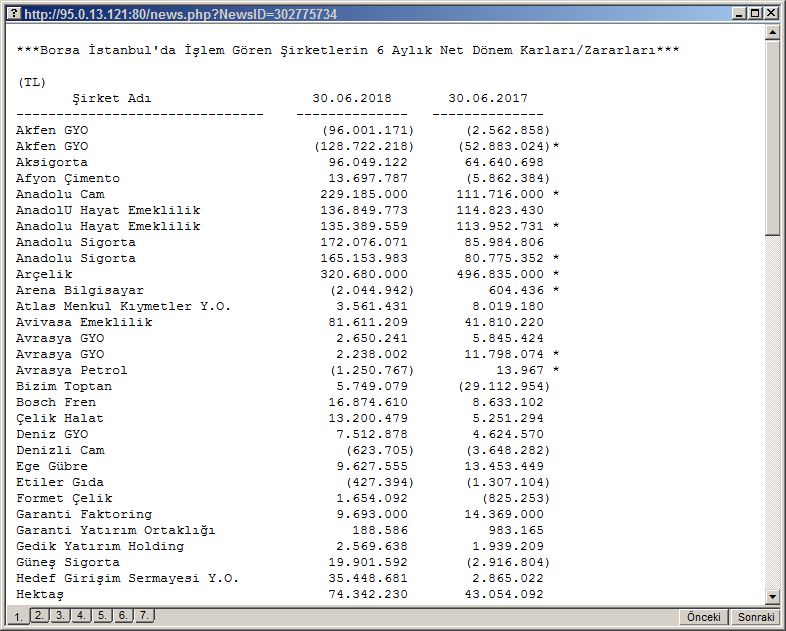The height and width of the screenshot is (631, 786).
Task: Click the Sonraki button
Action: tap(755, 616)
